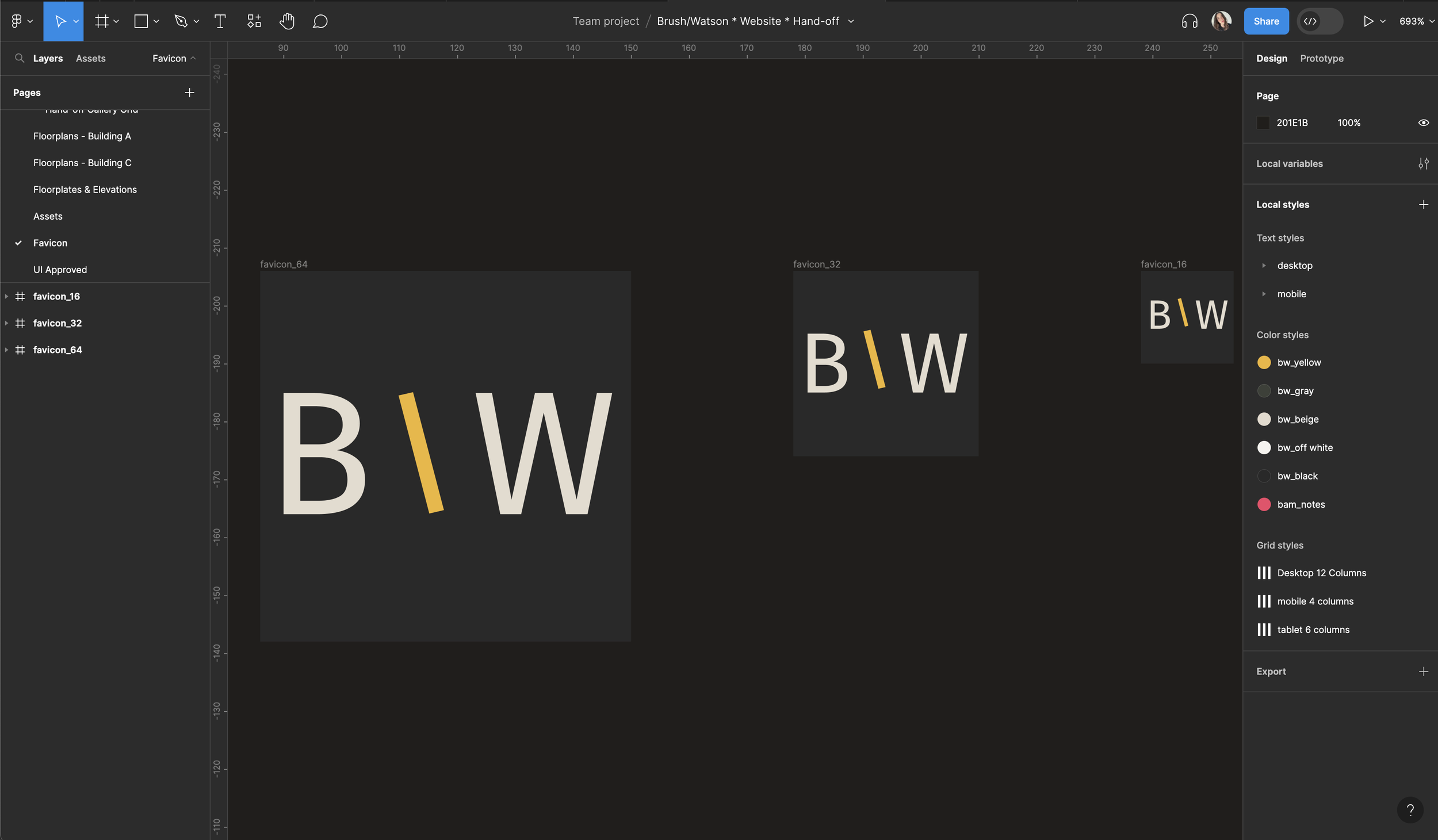Open the 693% zoom dropdown
The width and height of the screenshot is (1438, 840).
(x=1416, y=21)
